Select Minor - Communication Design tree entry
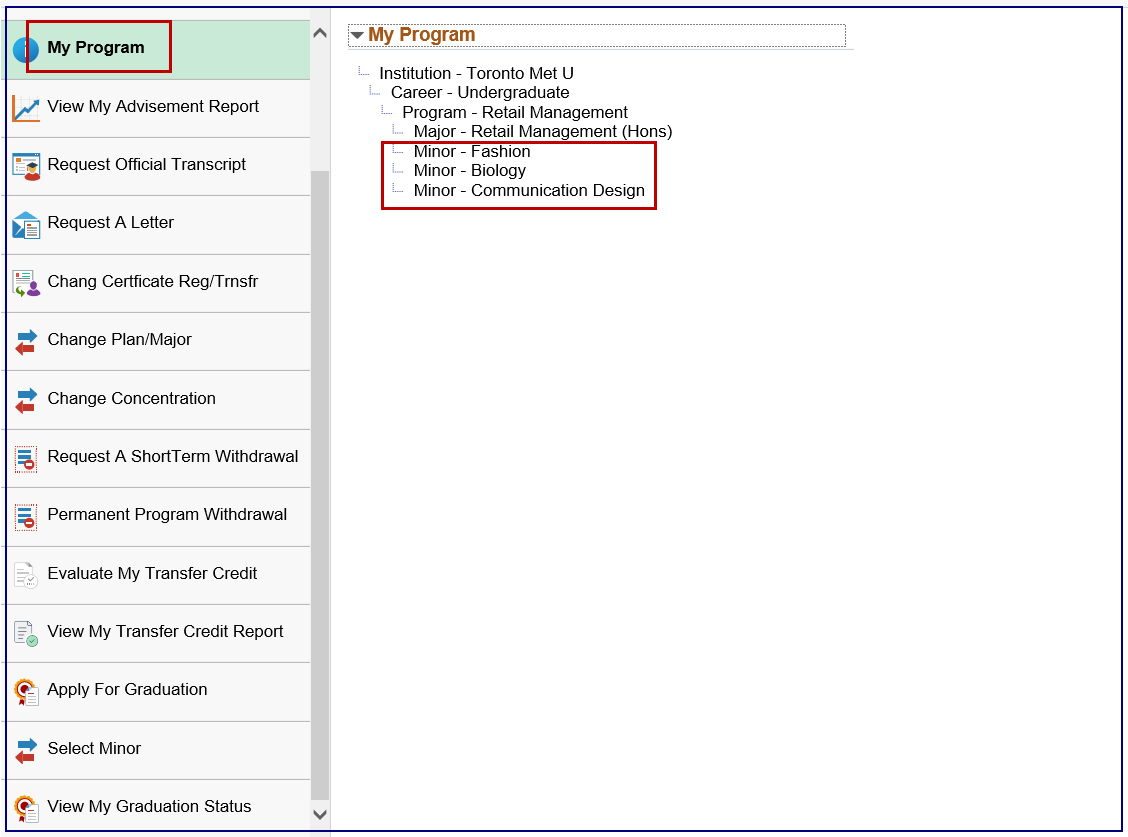The image size is (1128, 837). tap(529, 190)
